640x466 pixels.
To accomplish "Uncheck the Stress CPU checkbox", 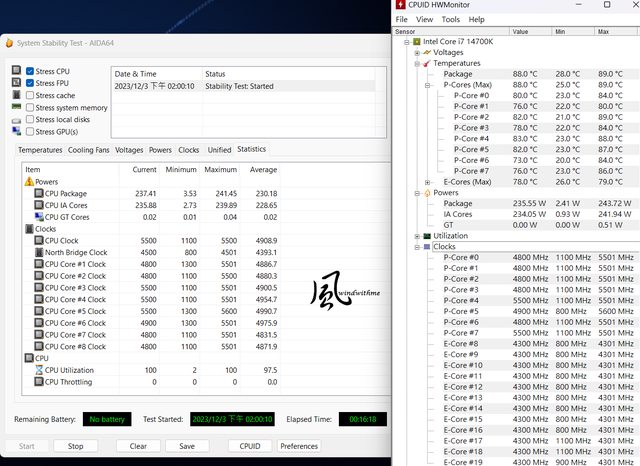I will pos(30,72).
